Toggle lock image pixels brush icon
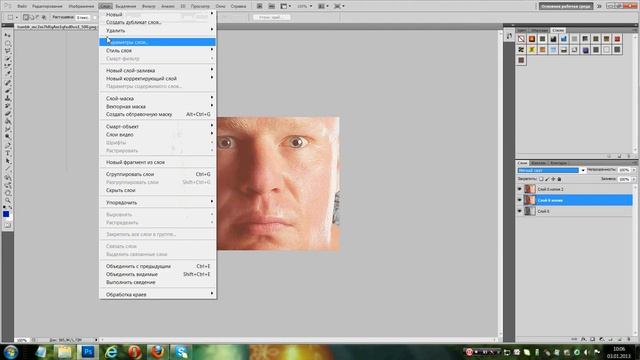The height and width of the screenshot is (360, 640). 547,179
